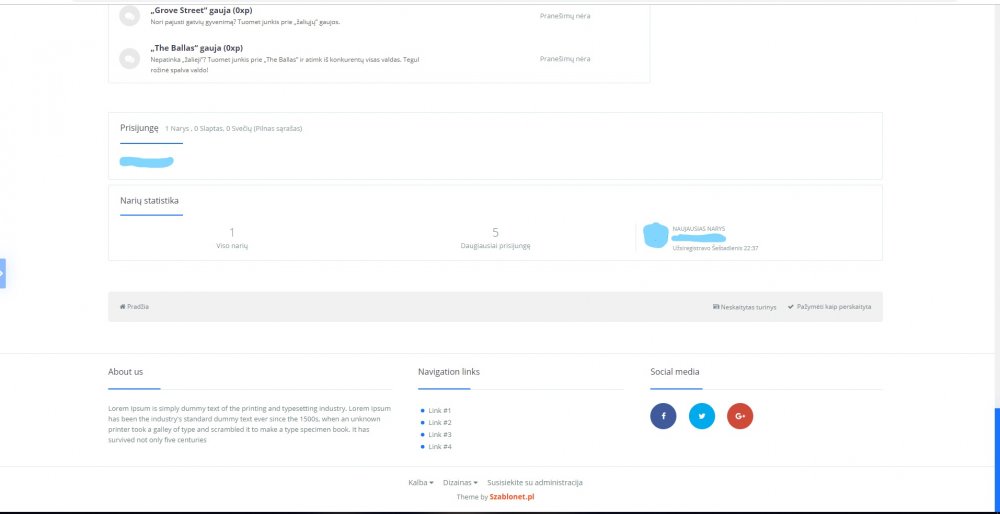The image size is (1000, 514).
Task: Click the online member name under Prisijungę
Action: [x=147, y=162]
